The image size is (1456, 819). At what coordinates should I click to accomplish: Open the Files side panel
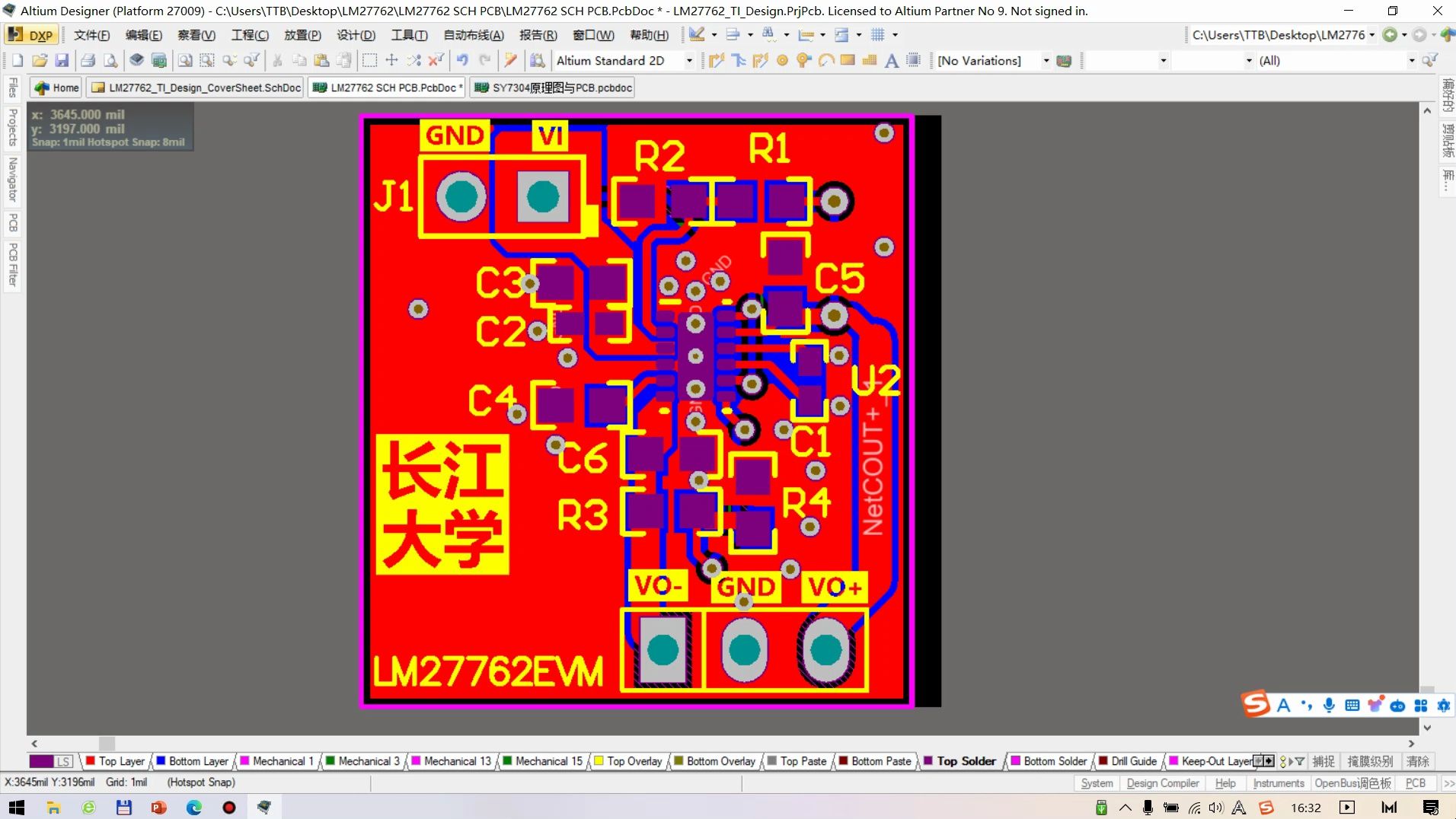pos(12,88)
